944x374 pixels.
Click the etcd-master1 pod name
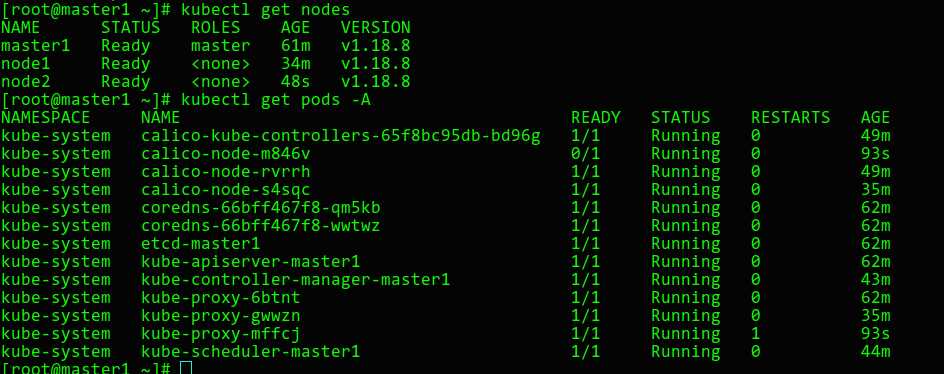pyautogui.click(x=200, y=244)
